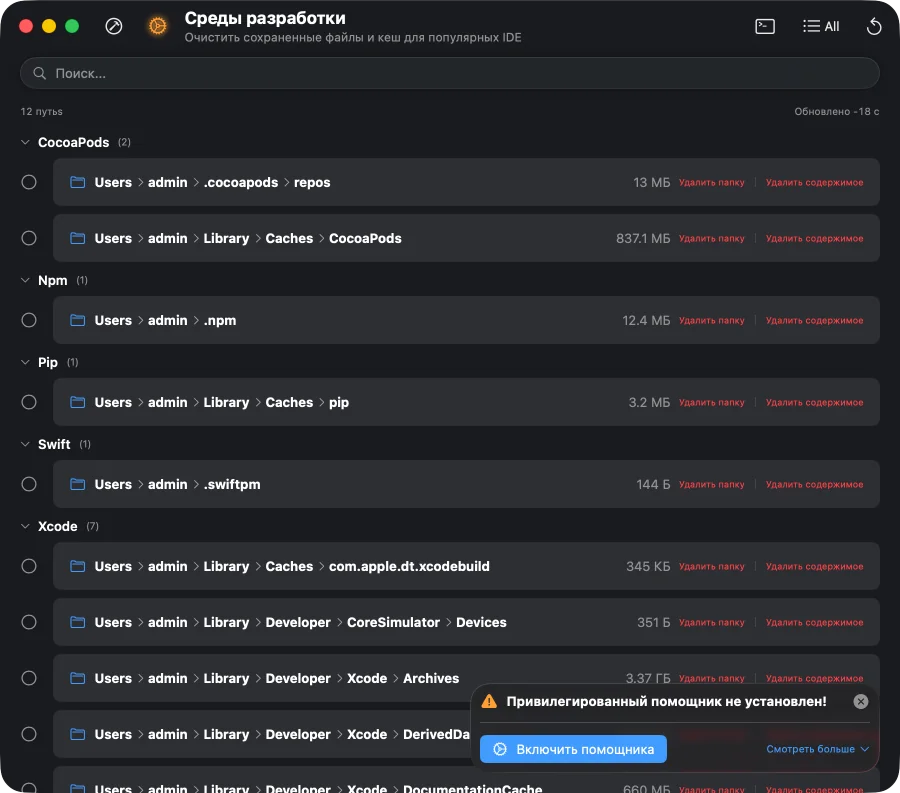The image size is (900, 793).
Task: Click Удалить содержимое for com.apple.dt.xcodebuild
Action: pyautogui.click(x=814, y=566)
